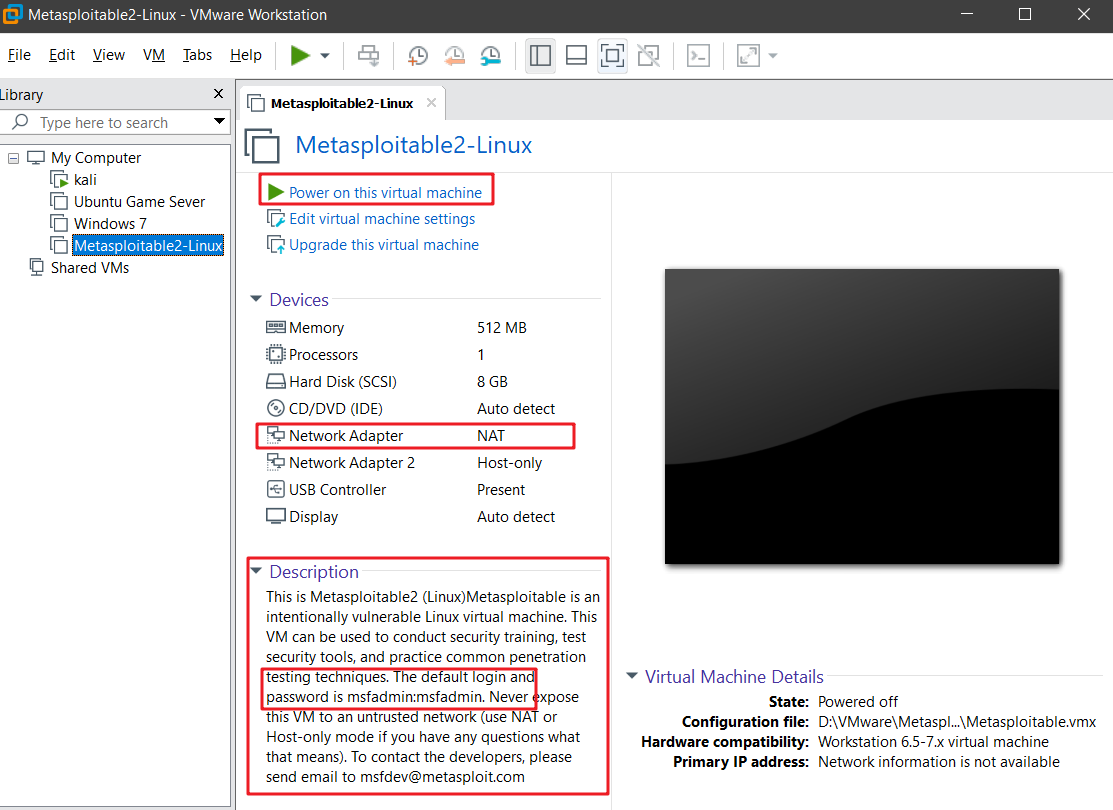
Task: Open the snapshot manager icon
Action: [490, 55]
